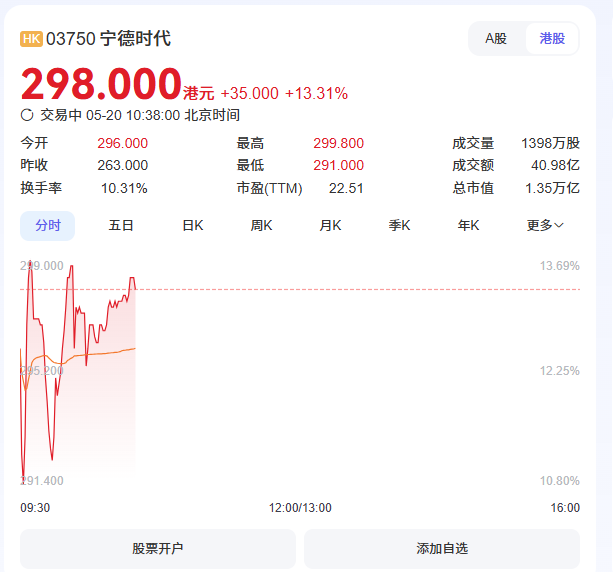613x572 pixels.
Task: Switch to the 日K daily candlestick tab
Action: click(192, 226)
